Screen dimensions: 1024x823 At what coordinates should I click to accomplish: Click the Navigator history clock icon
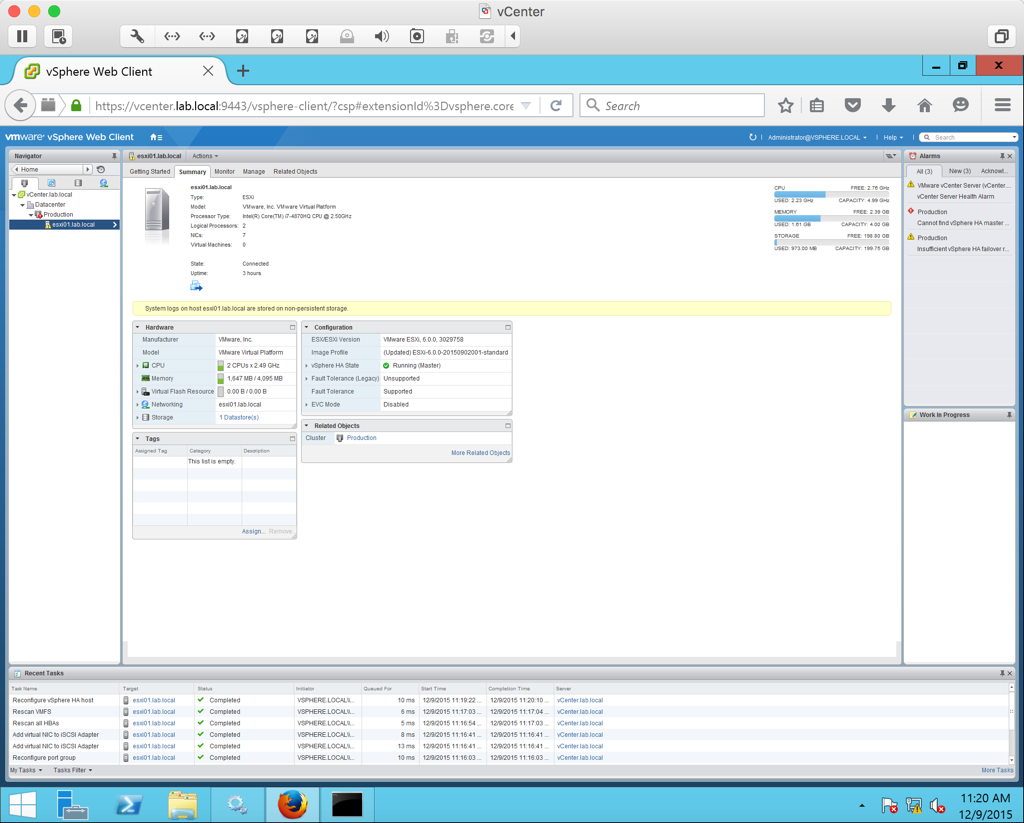pyautogui.click(x=101, y=170)
